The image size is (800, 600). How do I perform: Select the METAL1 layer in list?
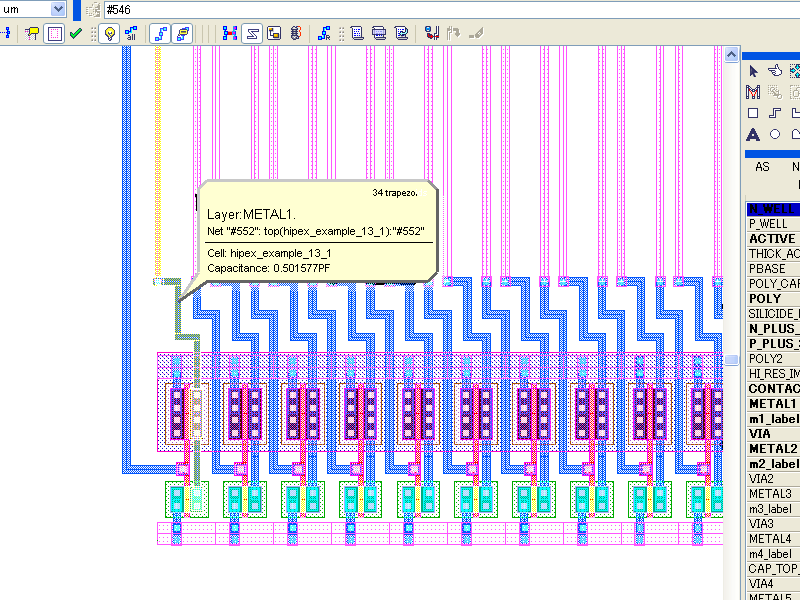[x=772, y=403]
